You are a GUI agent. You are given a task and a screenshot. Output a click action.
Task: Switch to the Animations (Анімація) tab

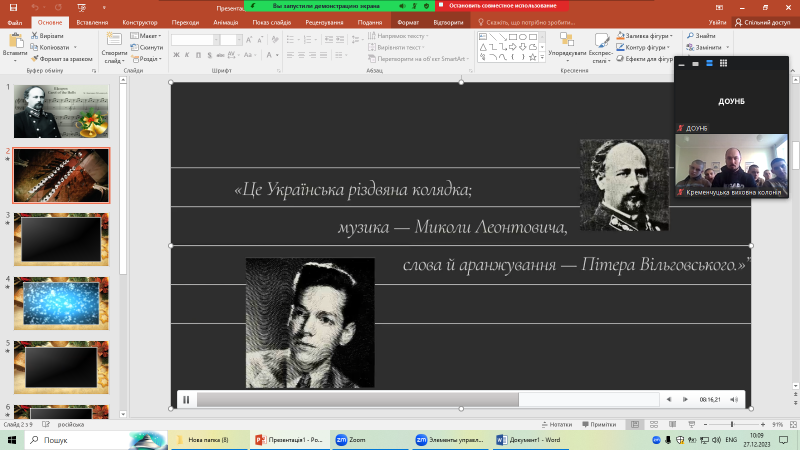(226, 22)
